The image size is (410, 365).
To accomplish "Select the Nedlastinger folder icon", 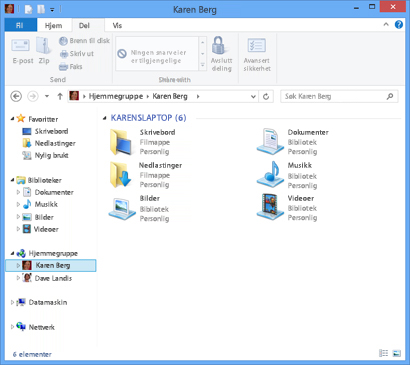I will (x=120, y=175).
